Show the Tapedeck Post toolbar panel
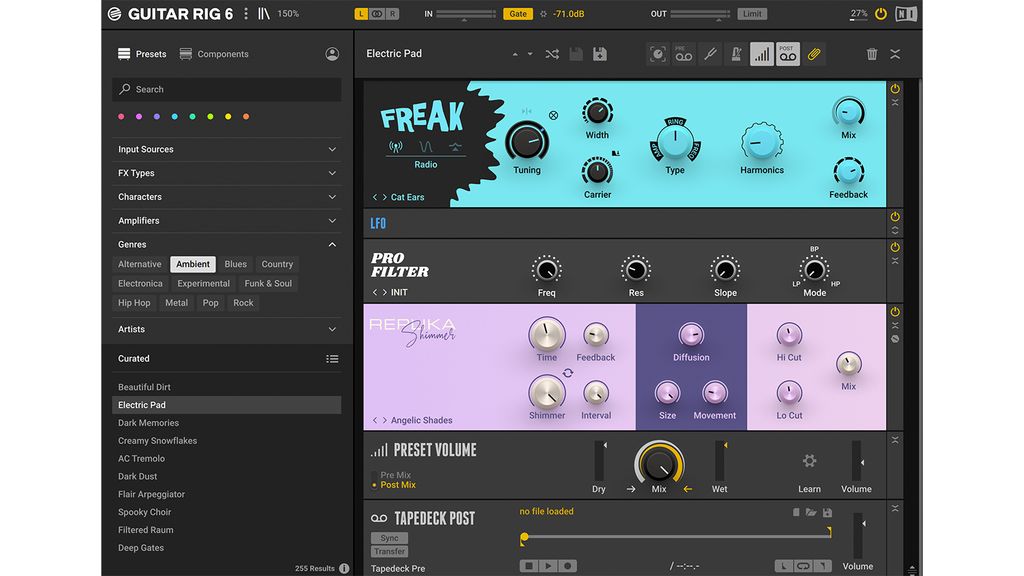Screen dimensions: 1024x576 click(x=787, y=54)
